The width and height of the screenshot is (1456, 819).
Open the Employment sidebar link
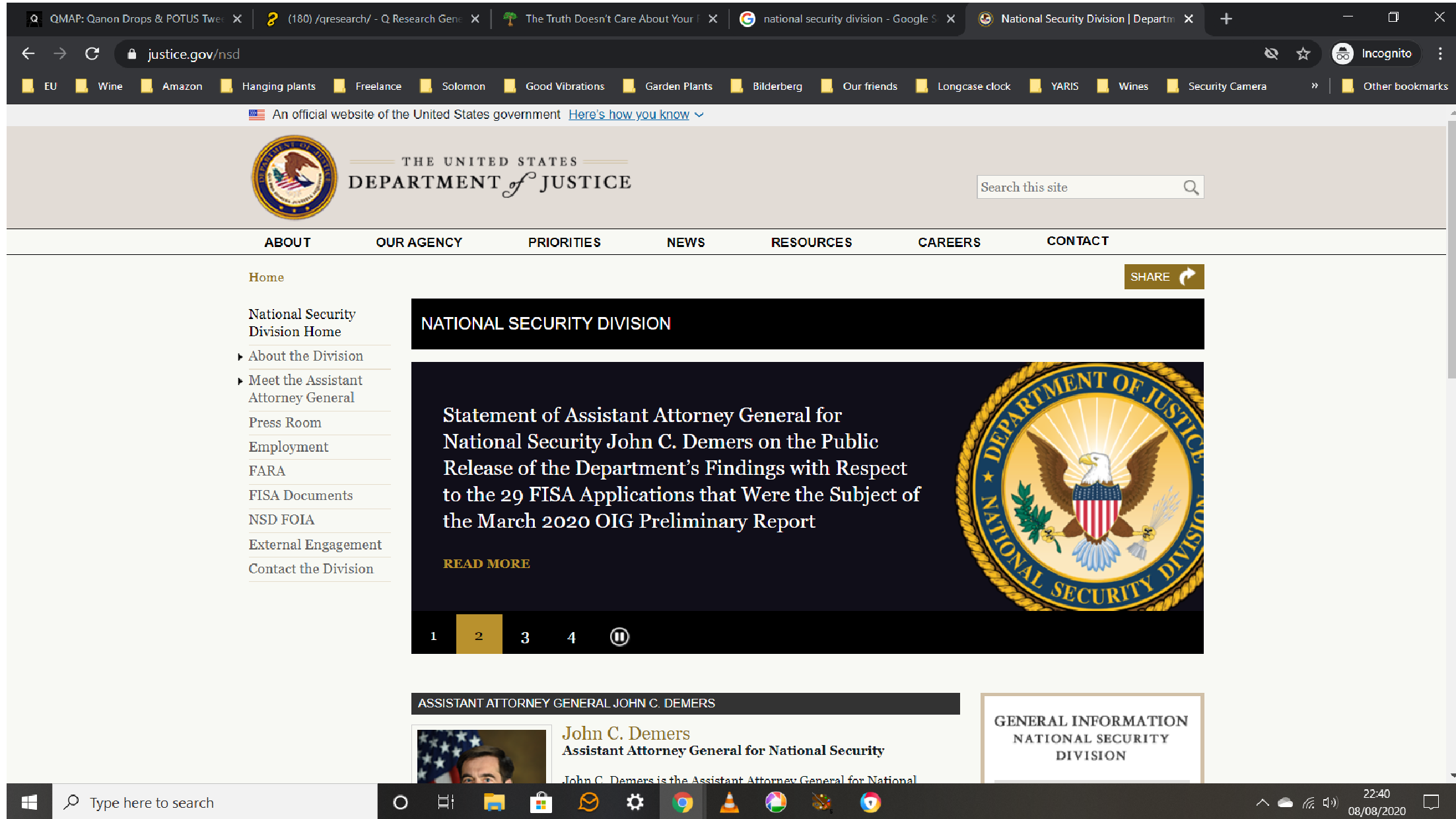288,447
